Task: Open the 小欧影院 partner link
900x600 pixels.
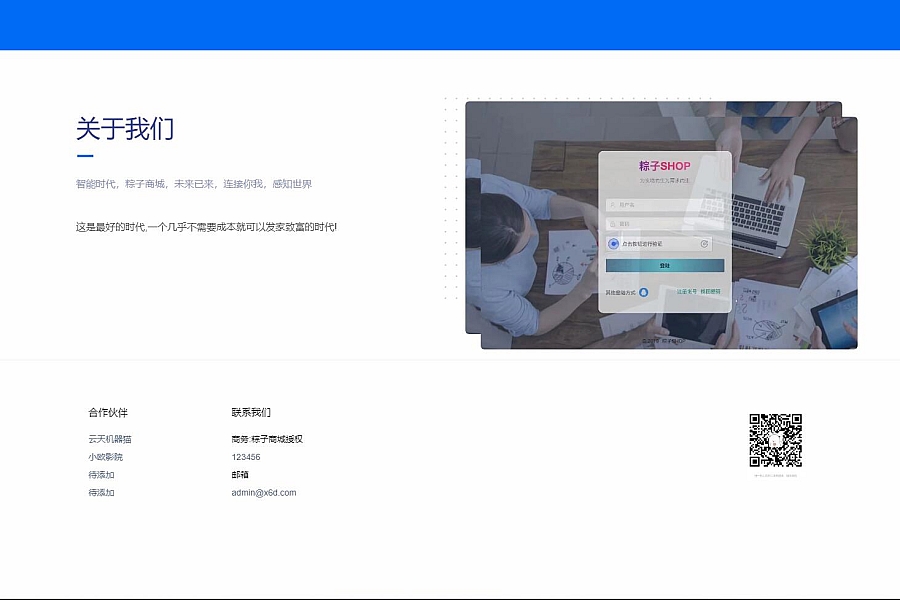Action: click(x=106, y=457)
